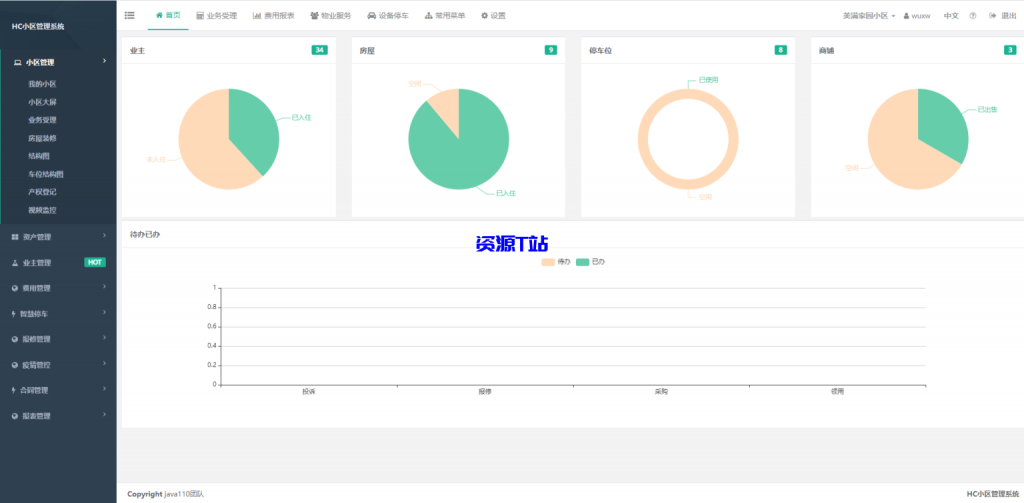Click the user icon beside wuxw
The height and width of the screenshot is (503, 1024).
click(906, 16)
